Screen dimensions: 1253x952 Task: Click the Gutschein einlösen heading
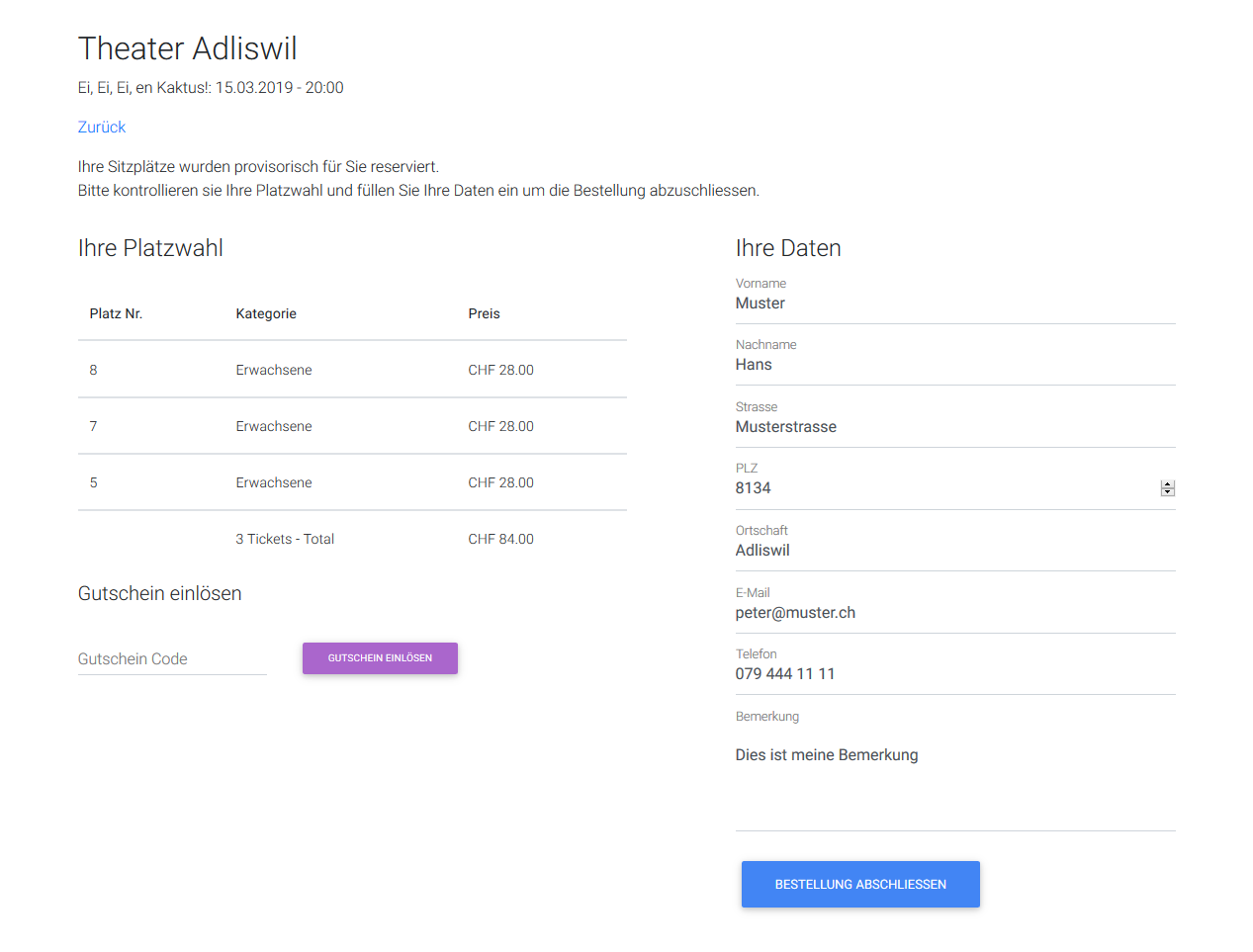(160, 593)
